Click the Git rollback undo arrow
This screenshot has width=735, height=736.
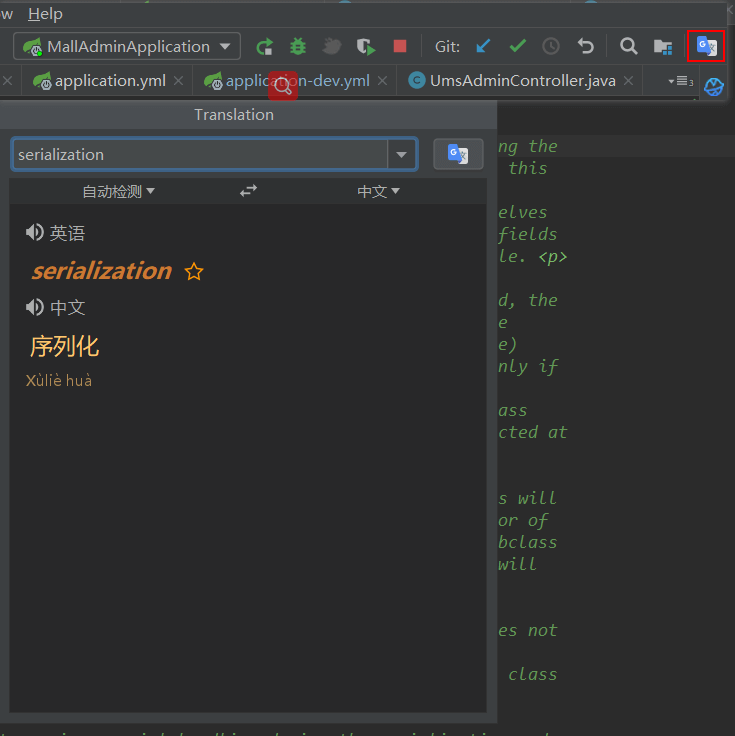coord(585,46)
